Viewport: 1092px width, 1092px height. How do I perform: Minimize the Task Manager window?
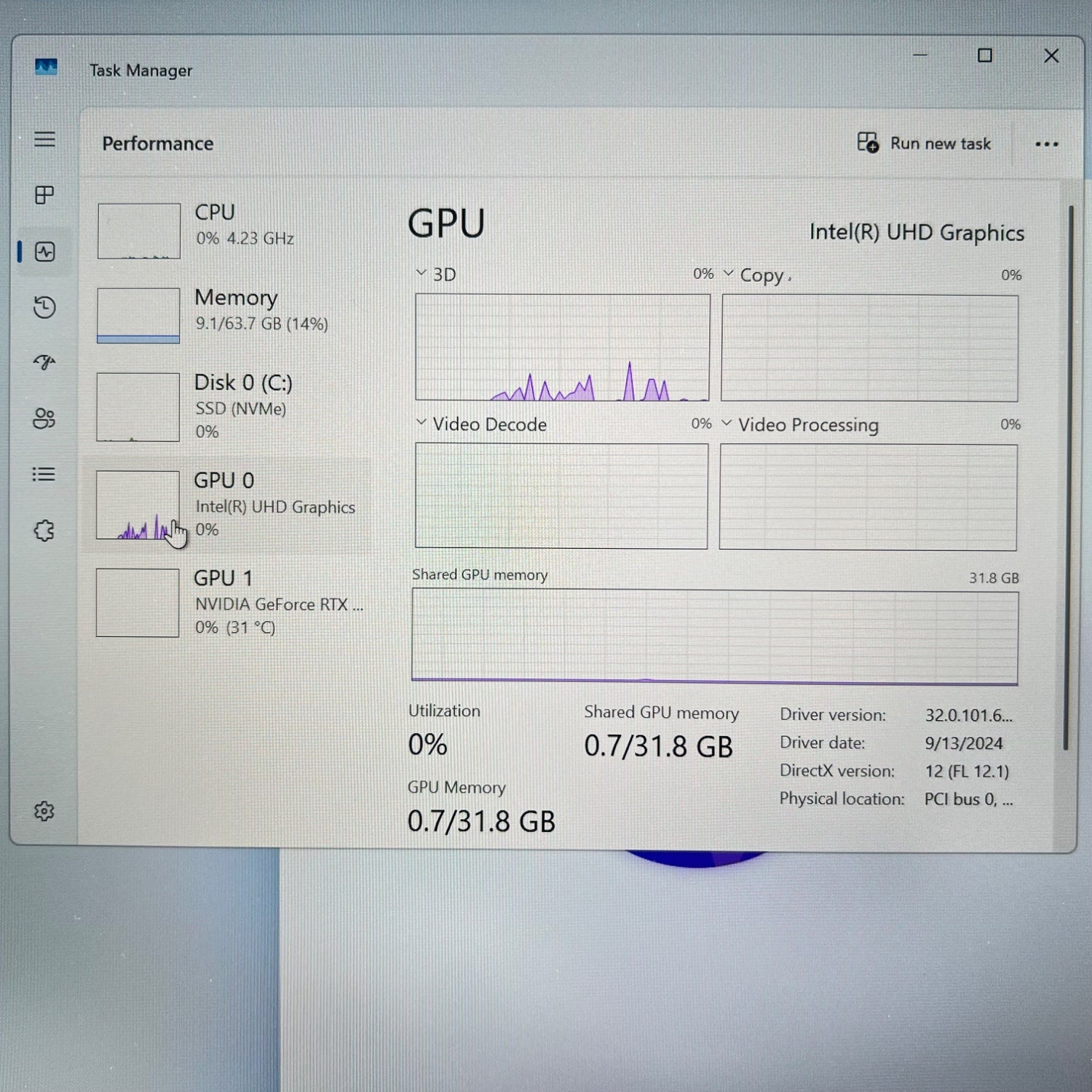coord(920,55)
